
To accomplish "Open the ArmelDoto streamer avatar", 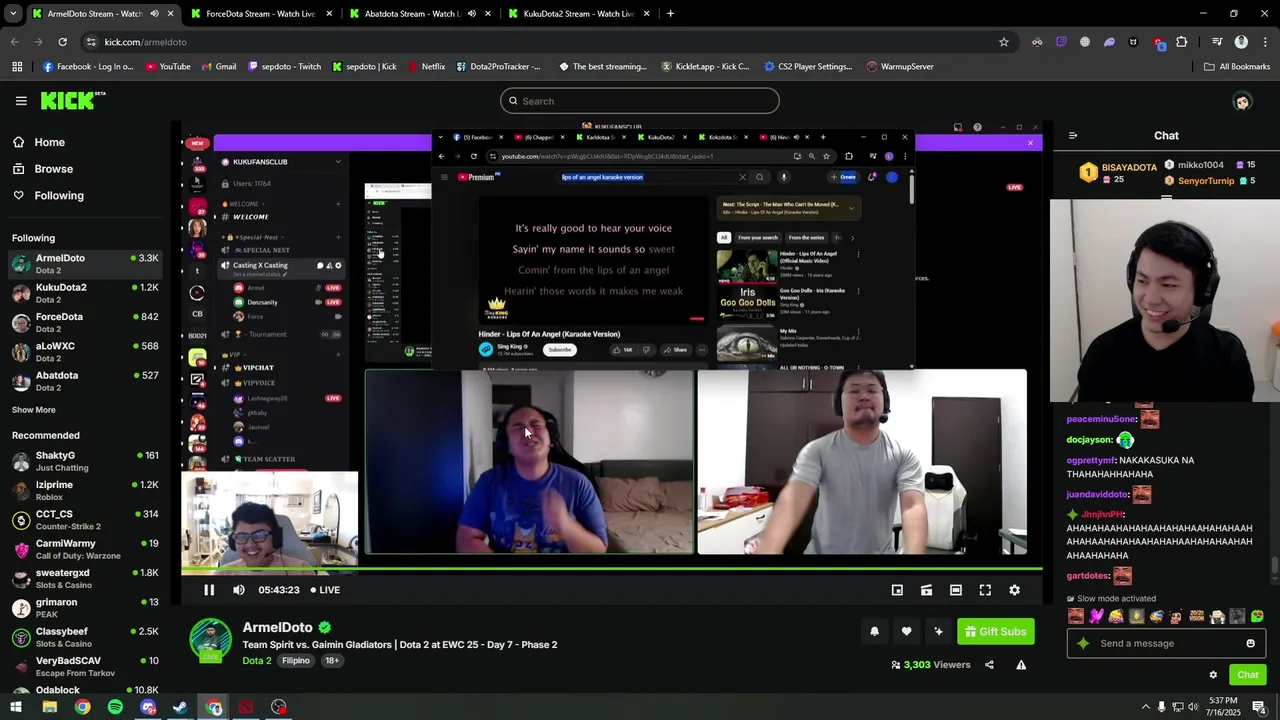I will point(210,640).
